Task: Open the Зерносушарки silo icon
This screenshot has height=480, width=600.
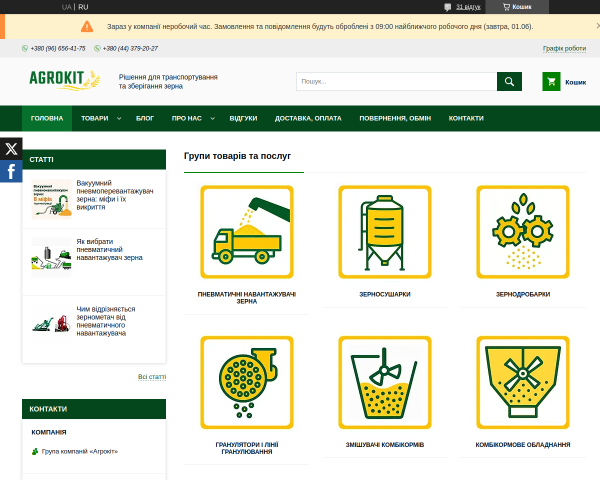Action: tap(385, 232)
